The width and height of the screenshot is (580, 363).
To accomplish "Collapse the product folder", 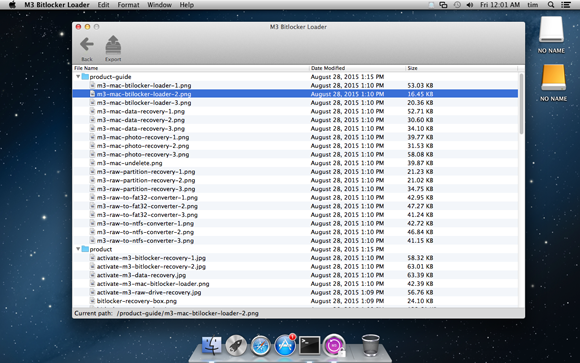I will click(x=78, y=249).
